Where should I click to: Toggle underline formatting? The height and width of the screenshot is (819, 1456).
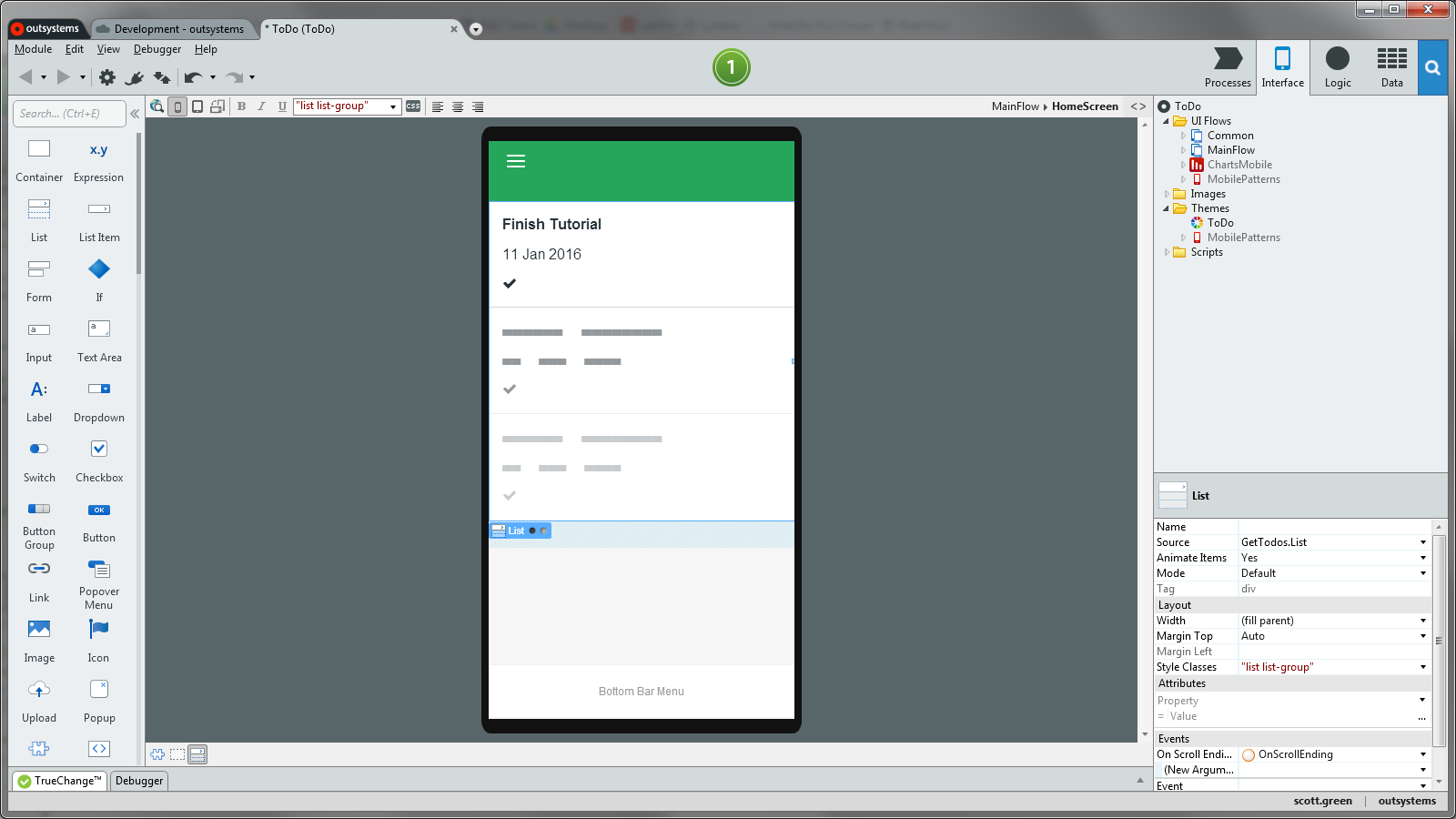coord(283,106)
